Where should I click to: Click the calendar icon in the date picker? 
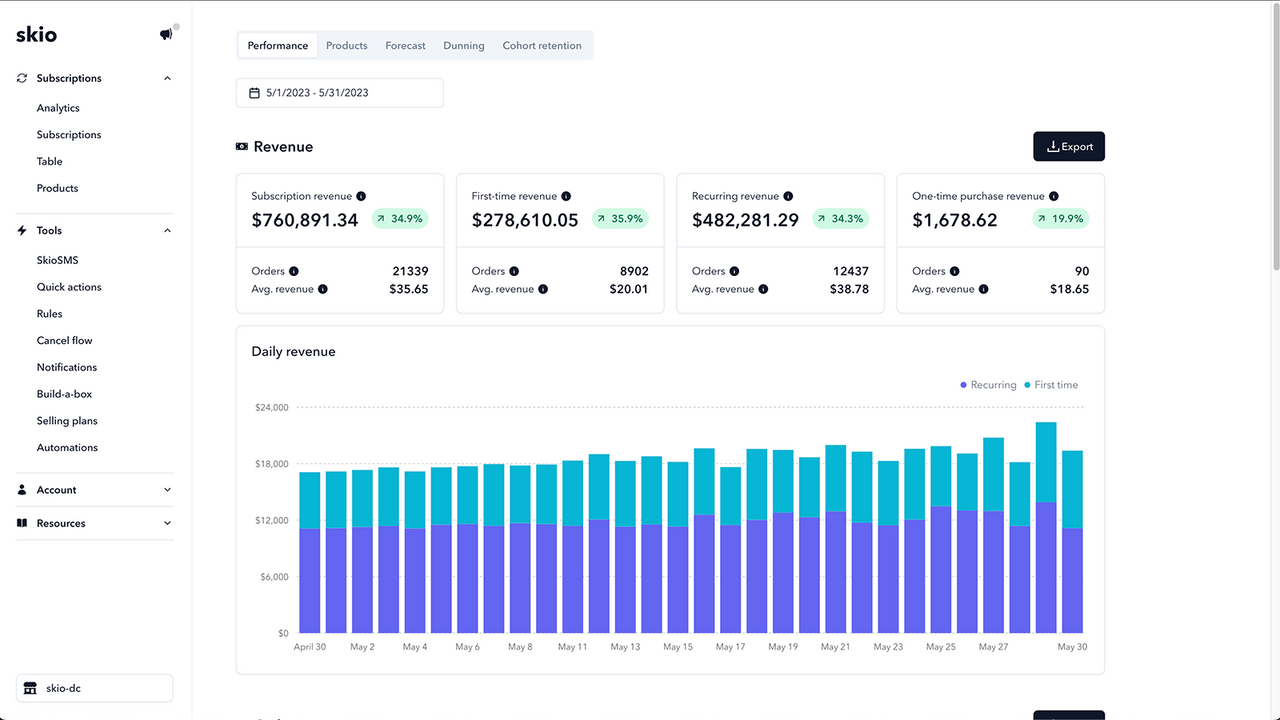coord(254,91)
